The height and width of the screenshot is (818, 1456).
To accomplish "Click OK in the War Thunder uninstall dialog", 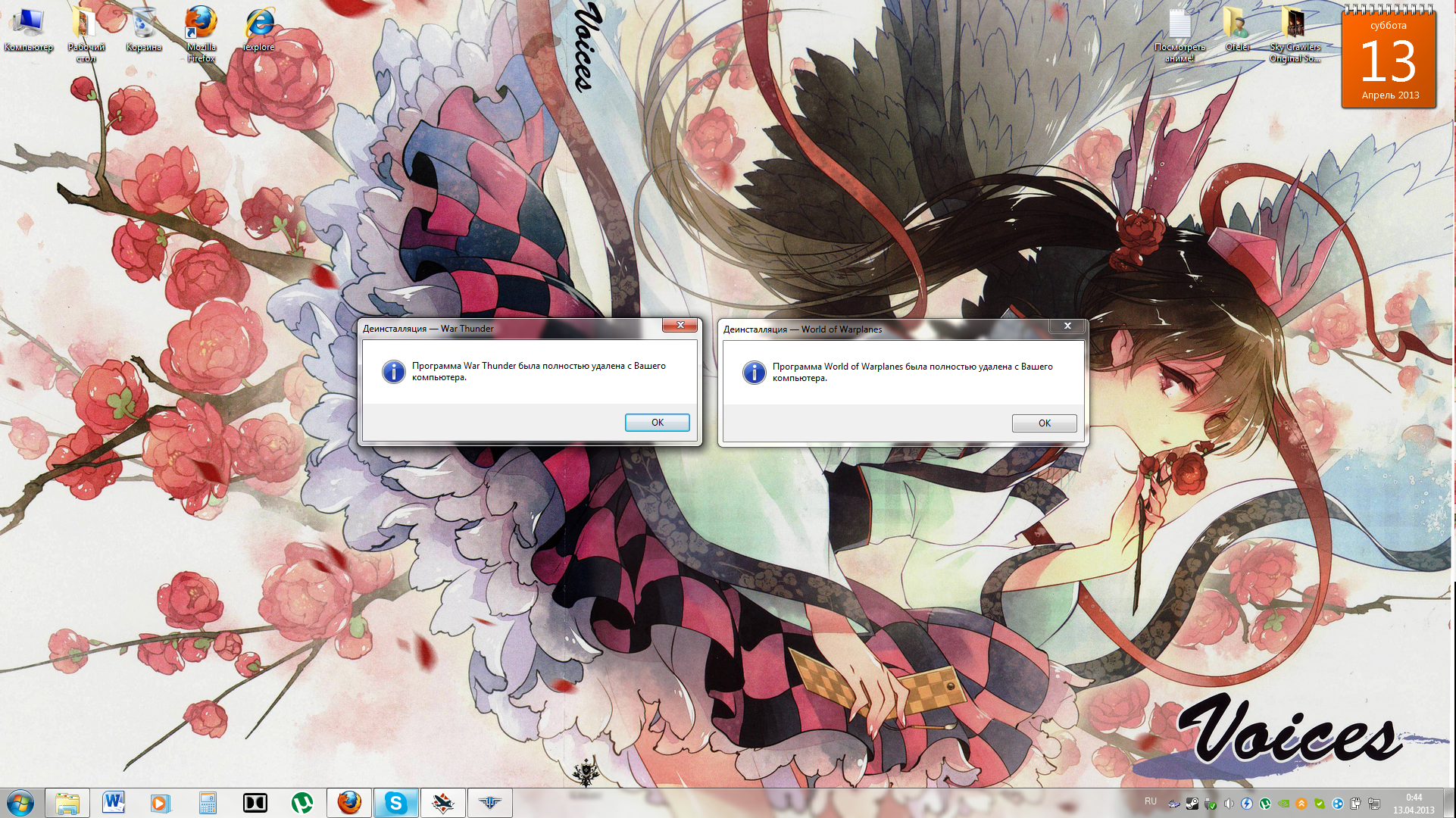I will 657,423.
